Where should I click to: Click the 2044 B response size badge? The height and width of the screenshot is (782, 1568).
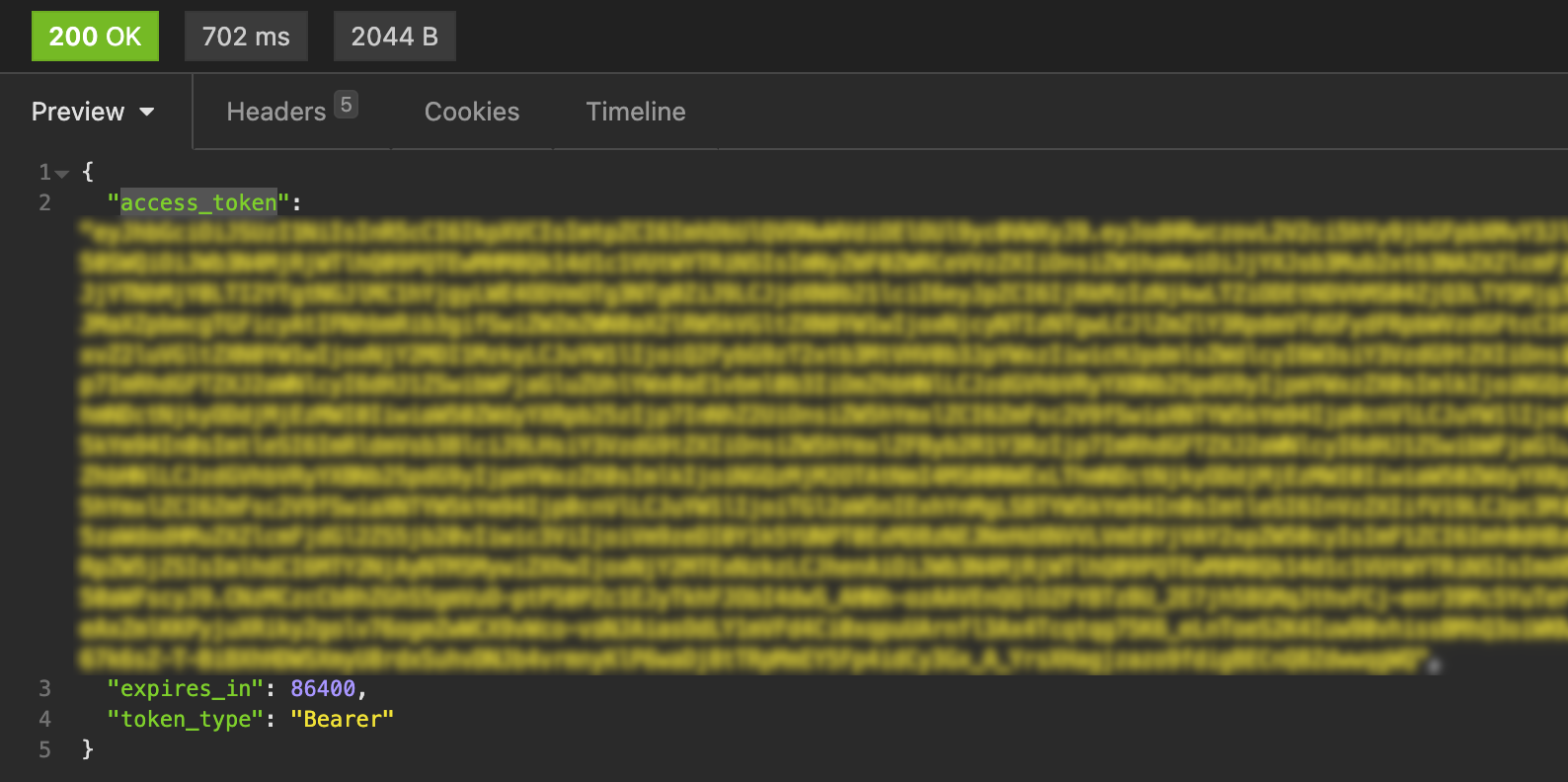pos(394,37)
